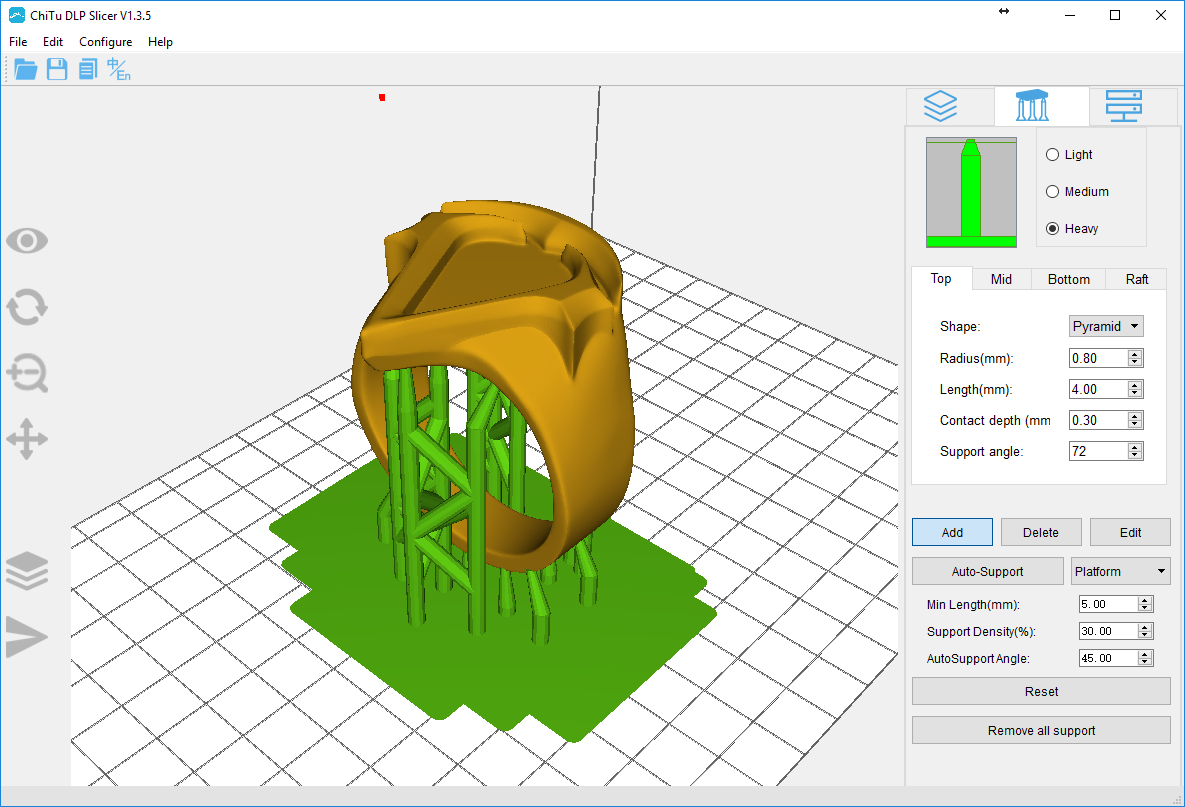Screen dimensions: 1185x807
Task: Select Heavy support type
Action: click(x=1052, y=229)
